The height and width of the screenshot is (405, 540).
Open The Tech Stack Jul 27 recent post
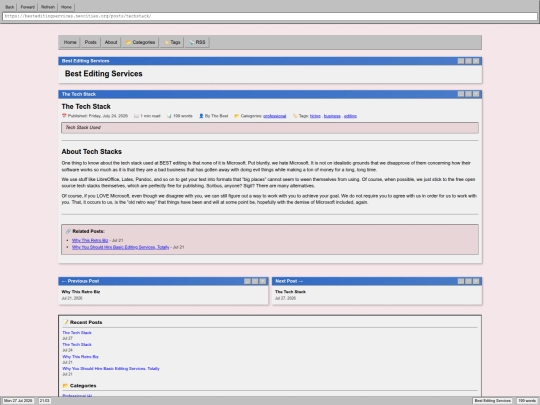[77, 333]
